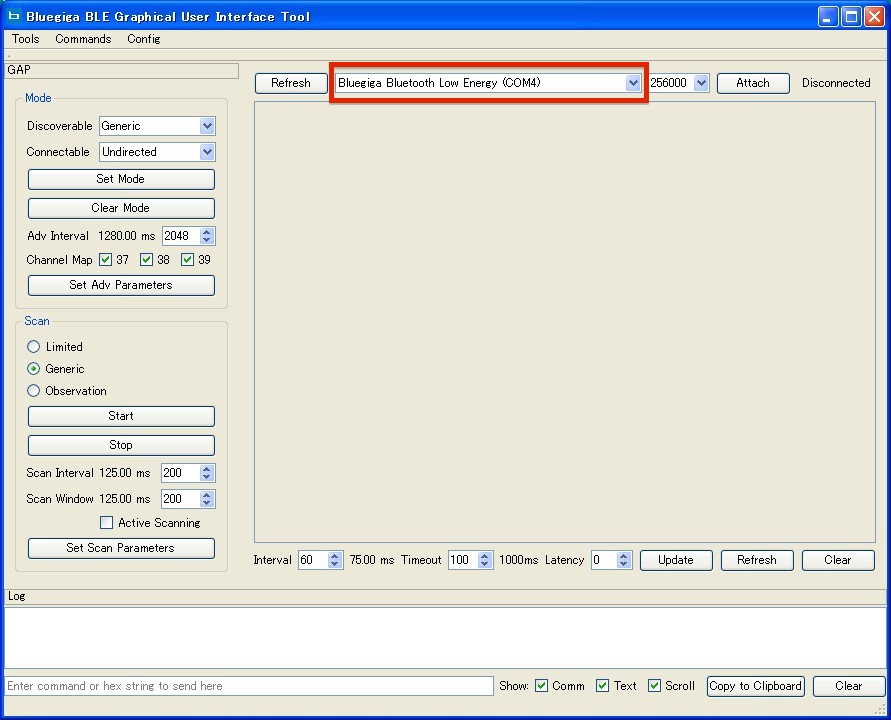This screenshot has height=720, width=891.
Task: Select the Observation scan radio button
Action: click(x=34, y=391)
